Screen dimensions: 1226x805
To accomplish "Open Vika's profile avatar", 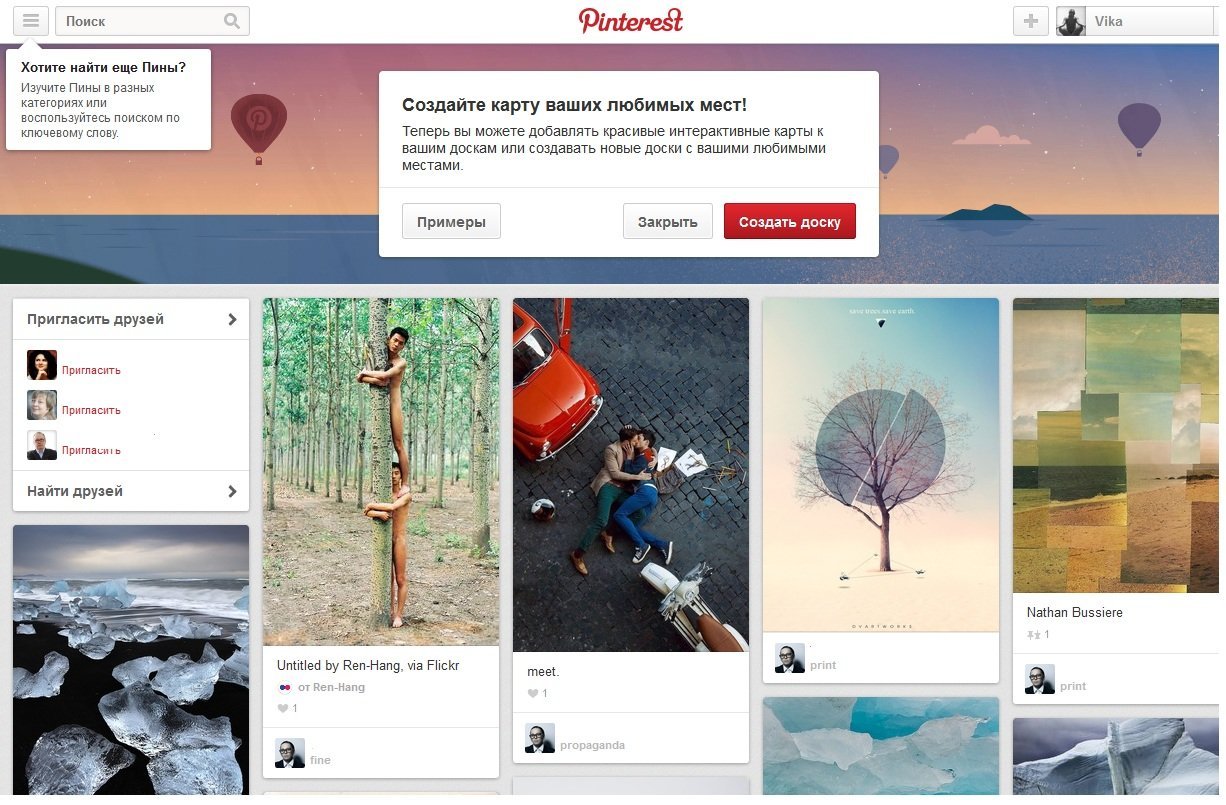I will [x=1072, y=21].
